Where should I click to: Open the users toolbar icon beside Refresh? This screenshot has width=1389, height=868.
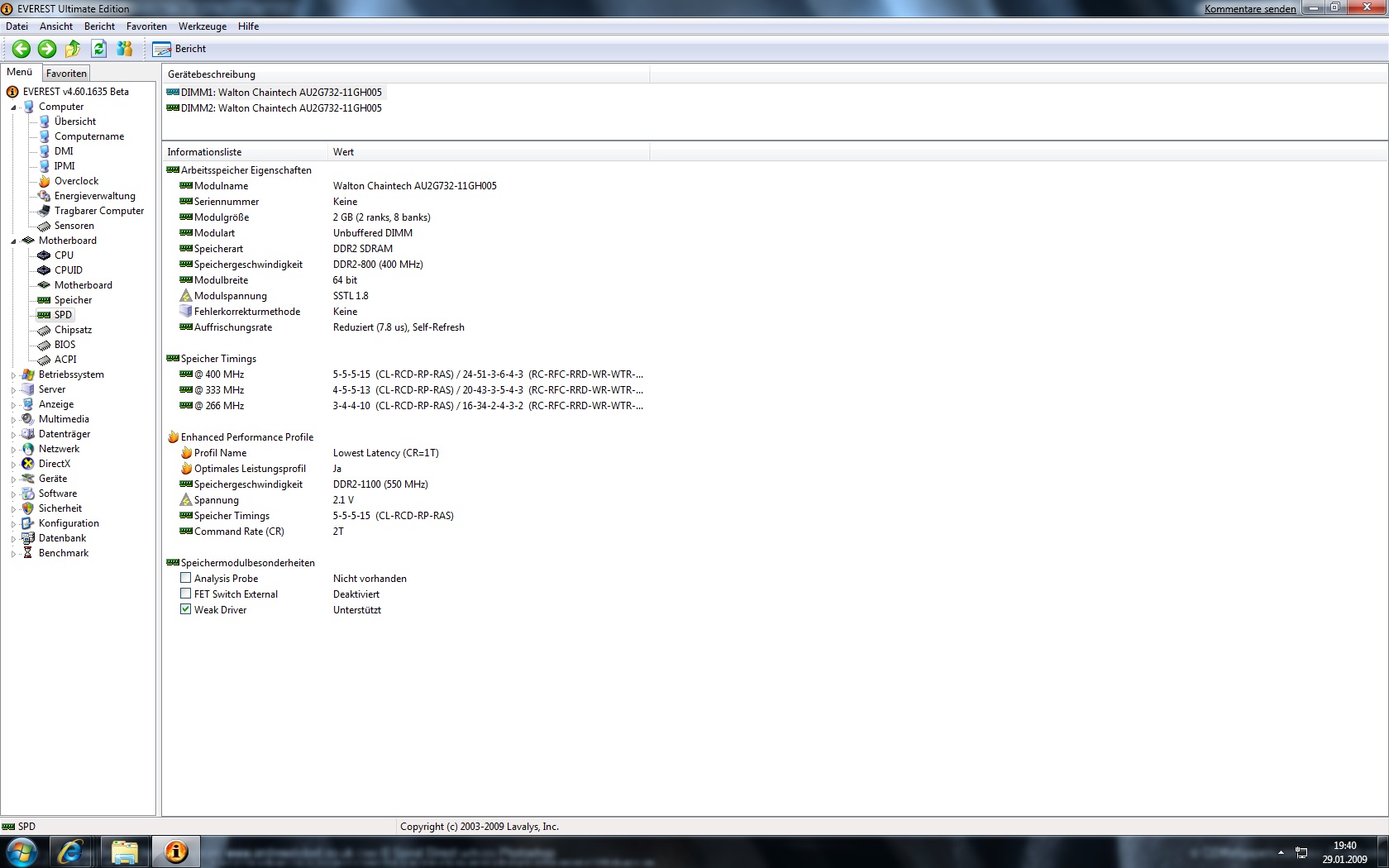125,49
